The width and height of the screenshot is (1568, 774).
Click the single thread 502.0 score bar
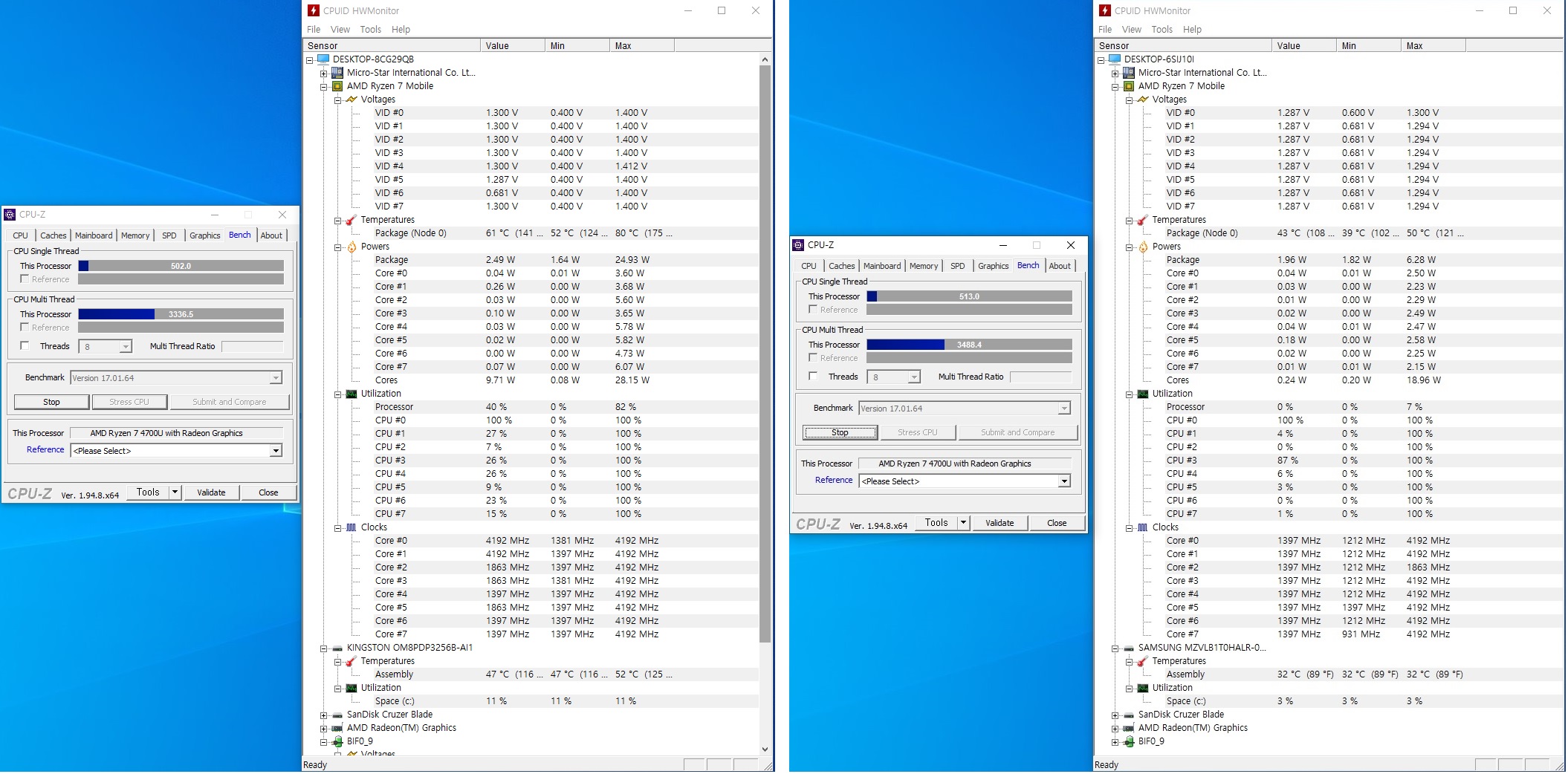click(181, 266)
